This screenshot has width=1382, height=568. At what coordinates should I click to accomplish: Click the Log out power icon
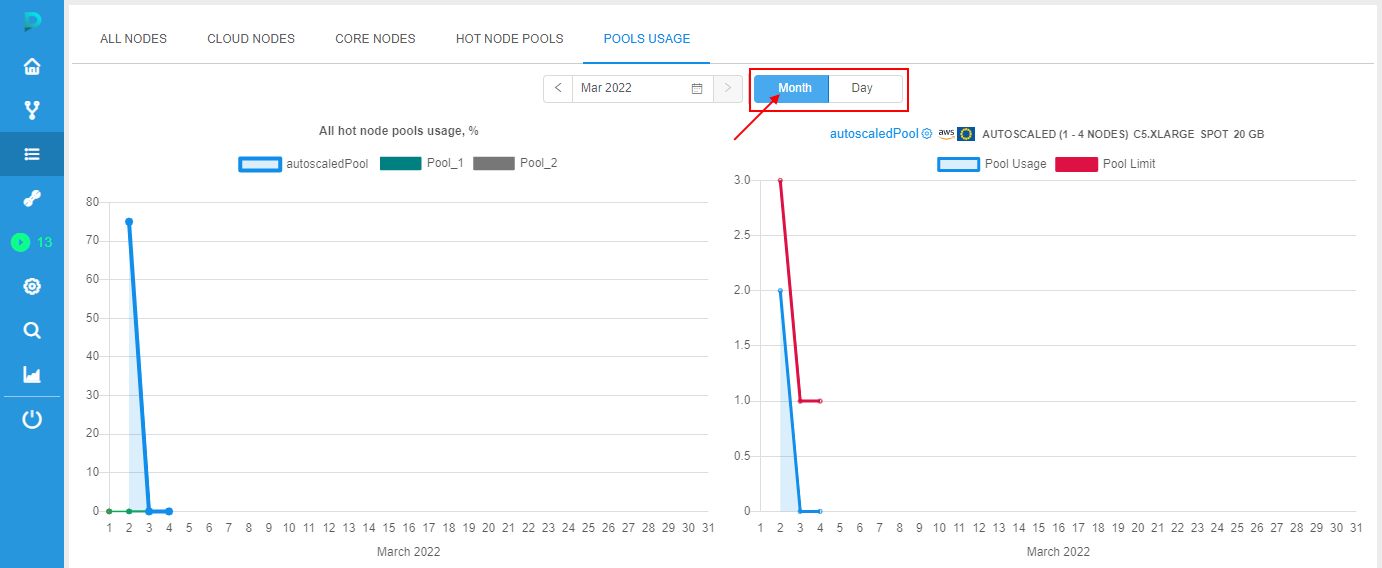[x=32, y=419]
